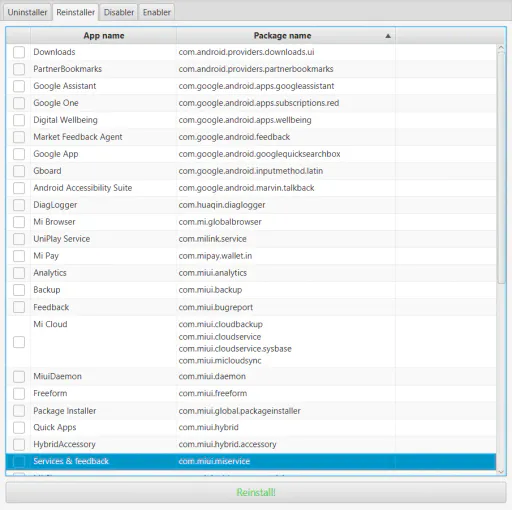The width and height of the screenshot is (512, 510).
Task: Sort by App name column header
Action: click(x=104, y=36)
